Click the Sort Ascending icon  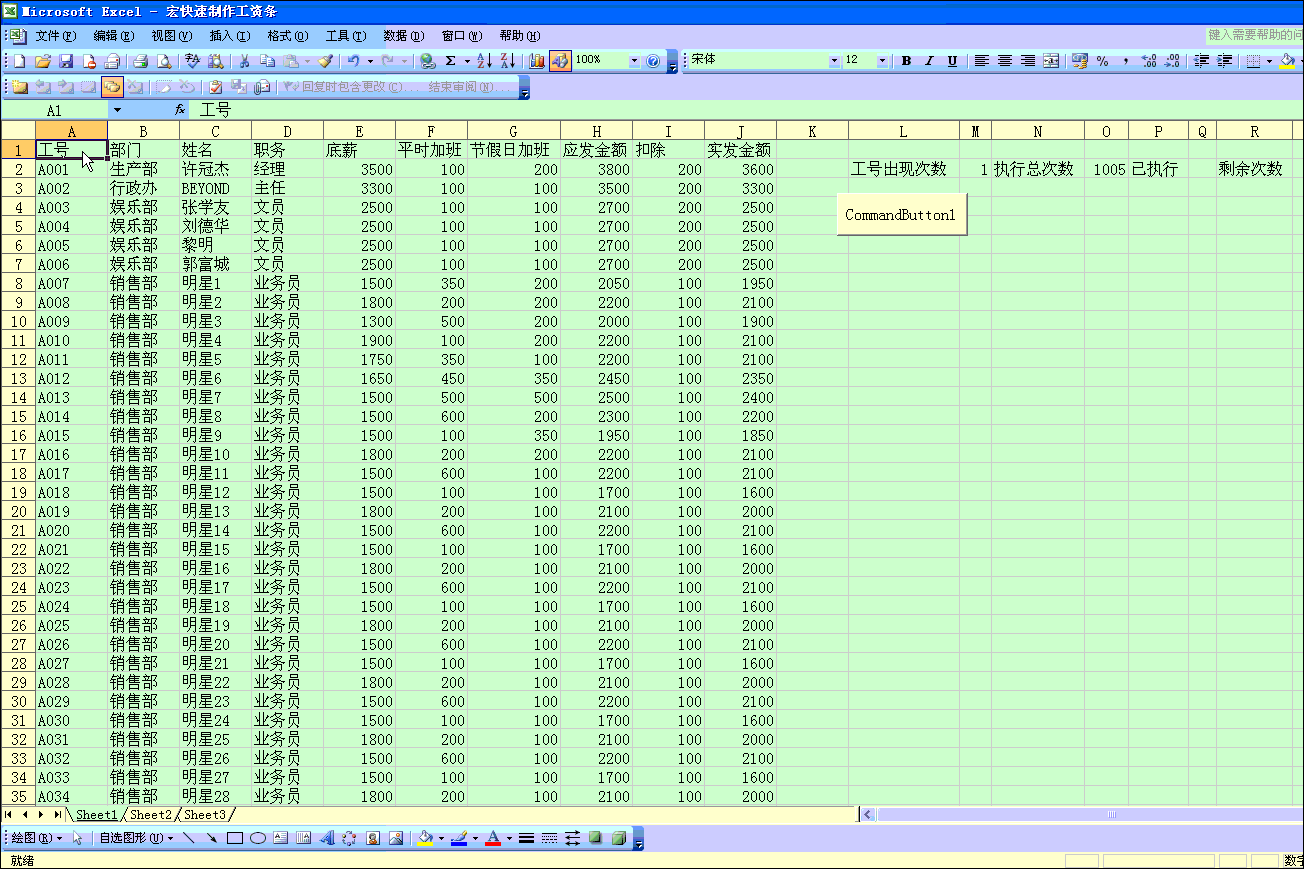[x=484, y=61]
